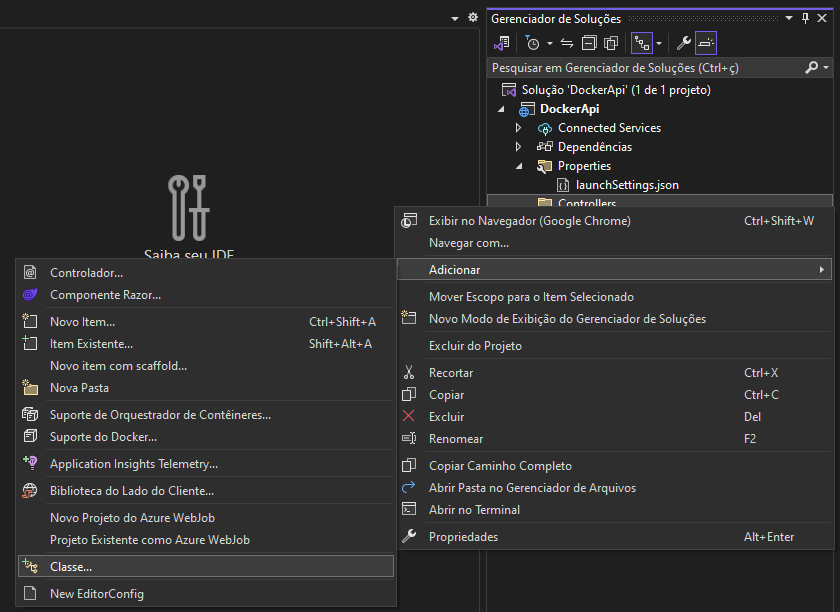Select Novo Projeto do Azure WebJob
This screenshot has width=840, height=612.
206,518
